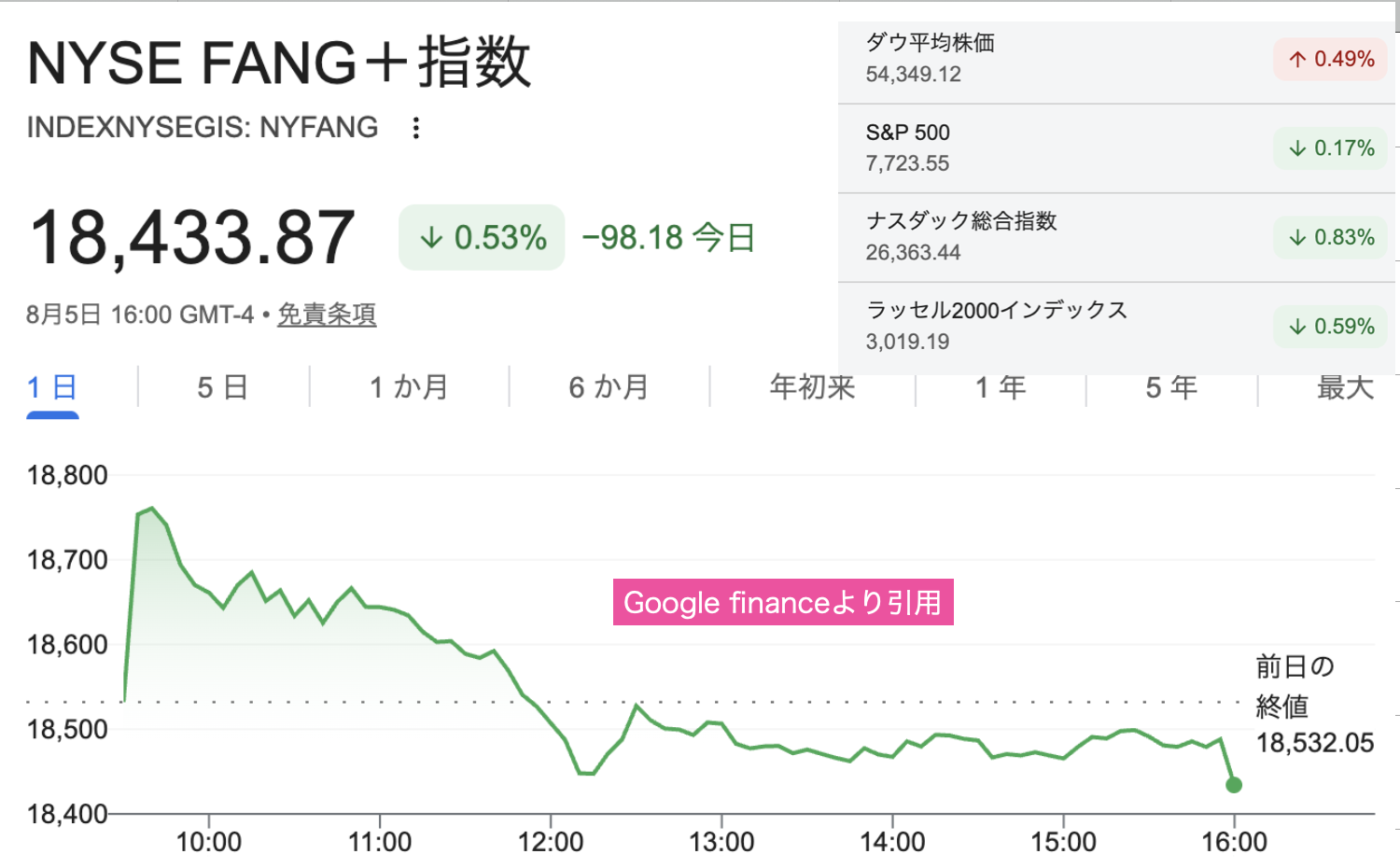Screen dimensions: 1400x868
Task: Switch to the 6 か月 range tab
Action: (609, 386)
